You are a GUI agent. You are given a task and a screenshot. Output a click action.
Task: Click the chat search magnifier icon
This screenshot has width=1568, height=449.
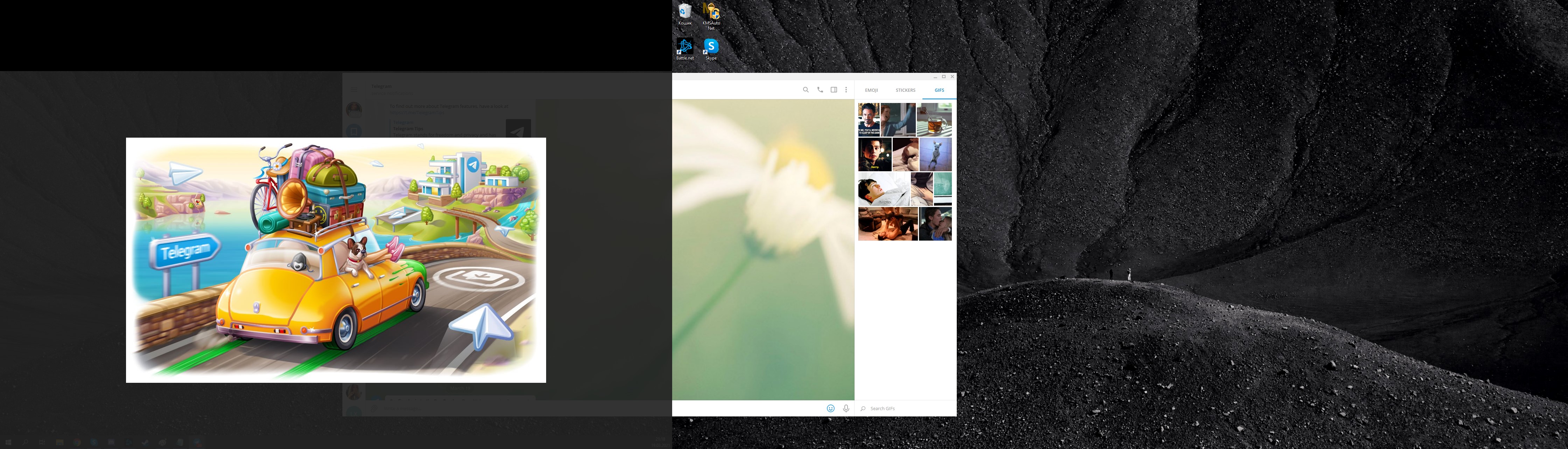(x=805, y=90)
